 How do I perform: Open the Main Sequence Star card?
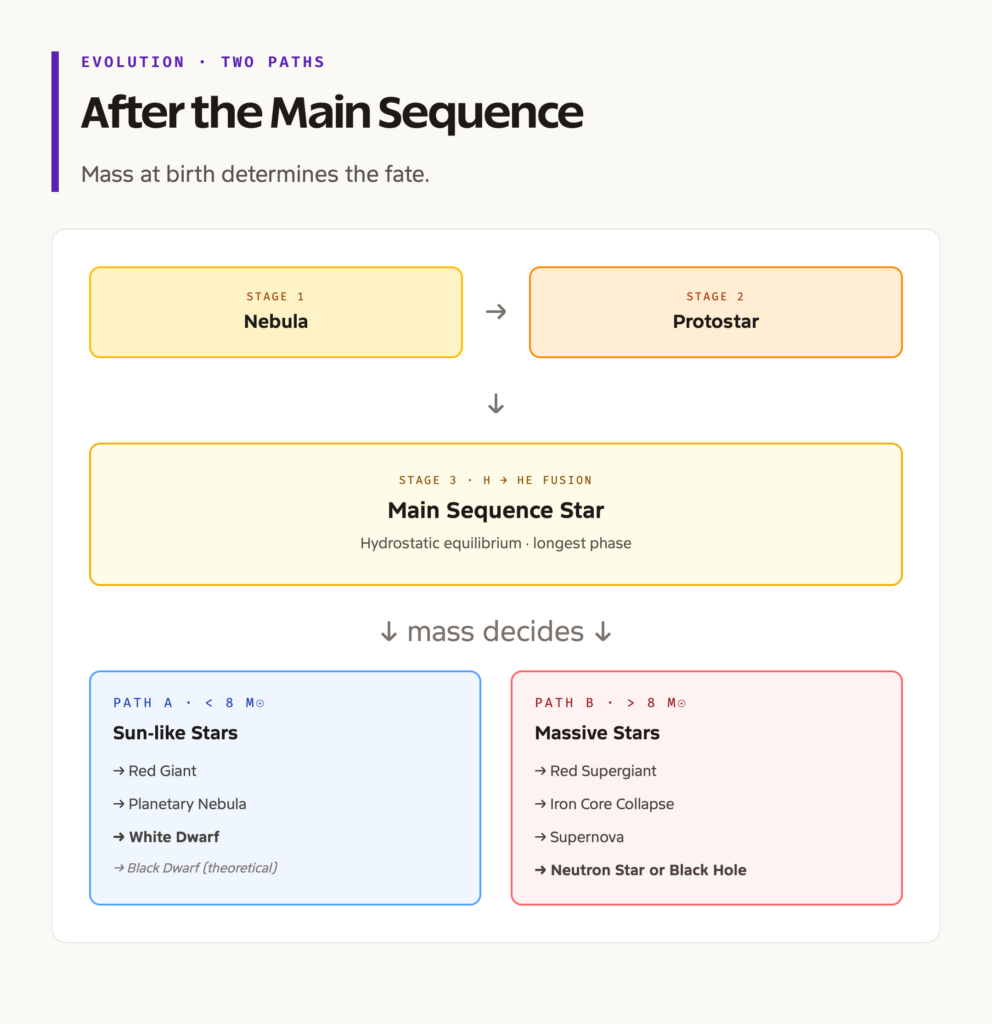point(496,514)
